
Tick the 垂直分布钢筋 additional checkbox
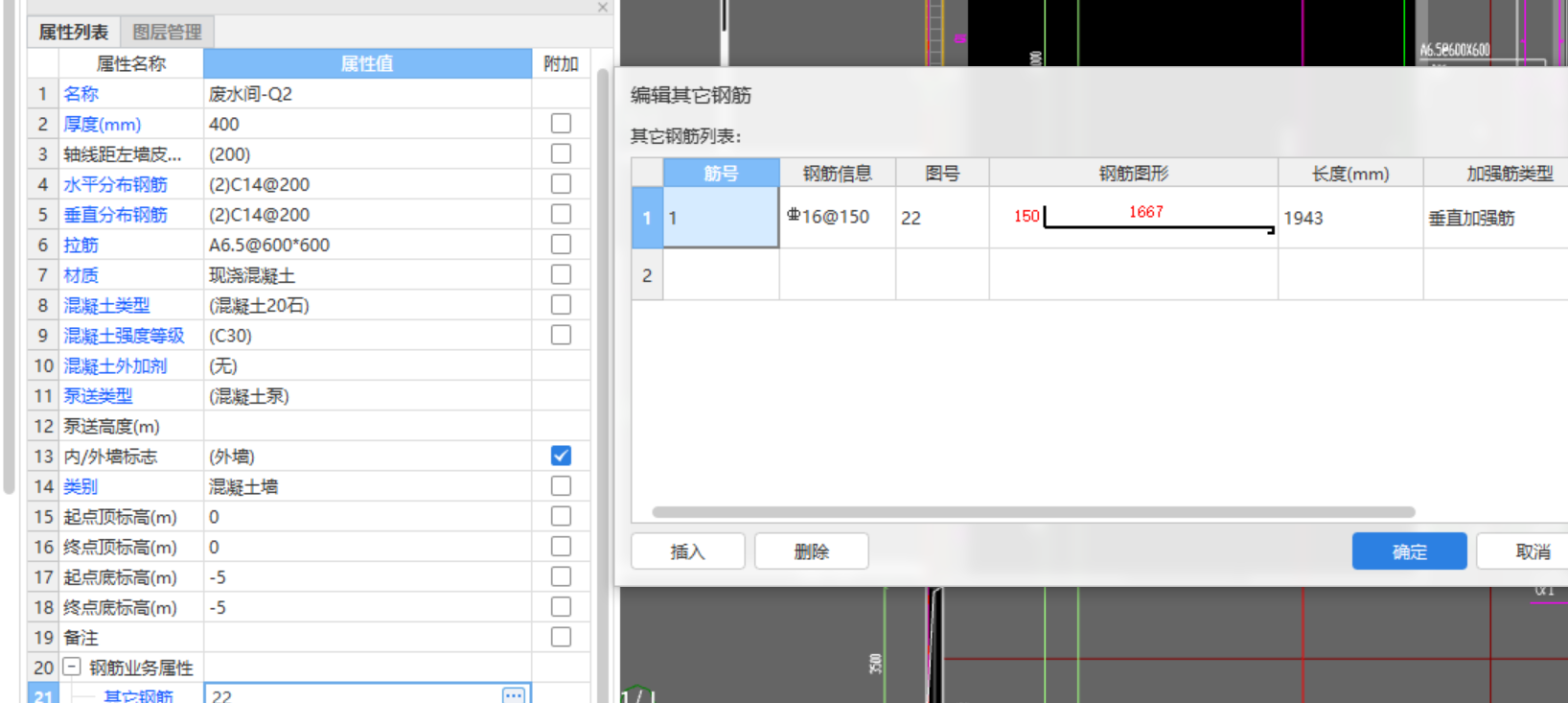coord(561,214)
